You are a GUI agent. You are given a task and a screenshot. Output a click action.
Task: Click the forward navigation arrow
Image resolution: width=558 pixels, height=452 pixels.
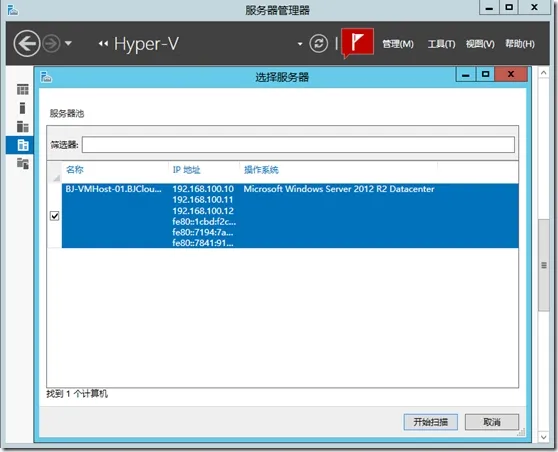51,44
